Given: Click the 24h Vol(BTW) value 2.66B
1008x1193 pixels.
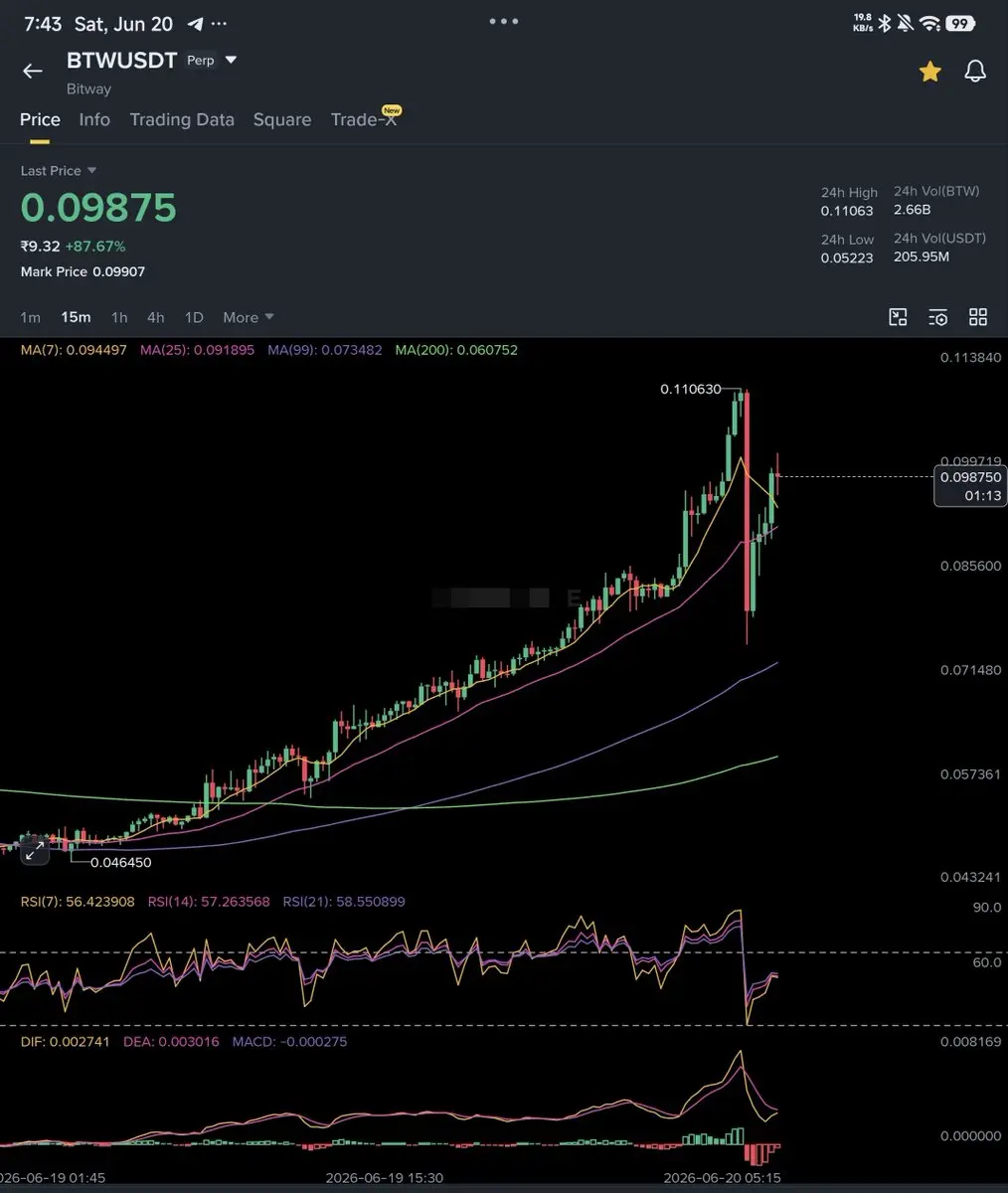Looking at the screenshot, I should coord(912,210).
